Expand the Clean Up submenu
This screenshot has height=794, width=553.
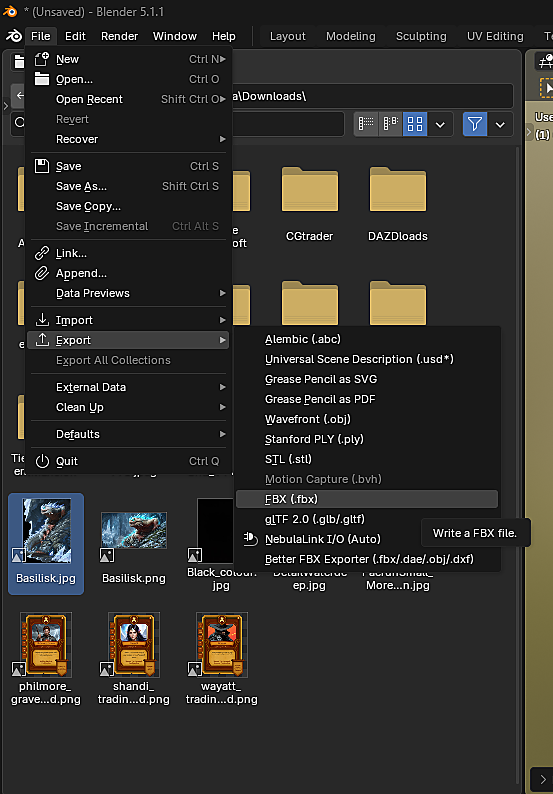point(129,407)
